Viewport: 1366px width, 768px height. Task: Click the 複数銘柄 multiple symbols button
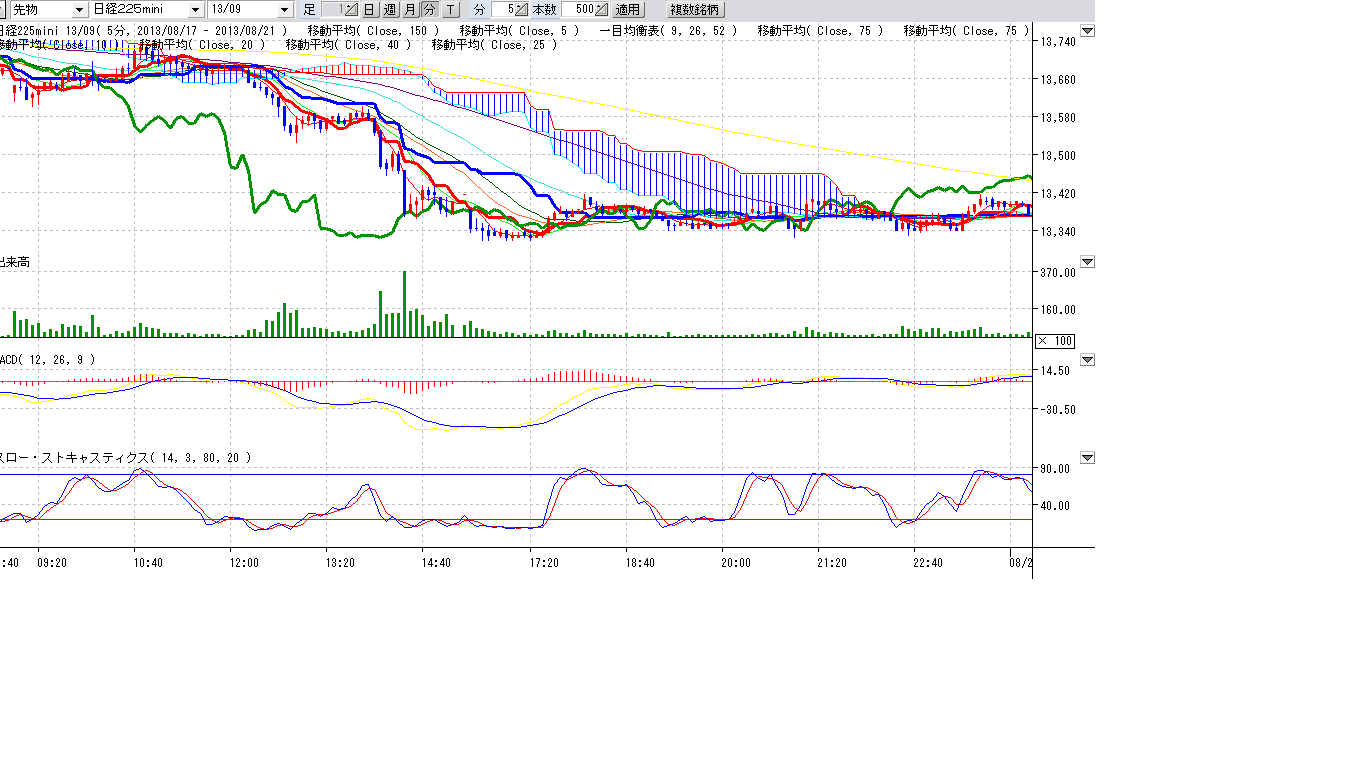[694, 10]
